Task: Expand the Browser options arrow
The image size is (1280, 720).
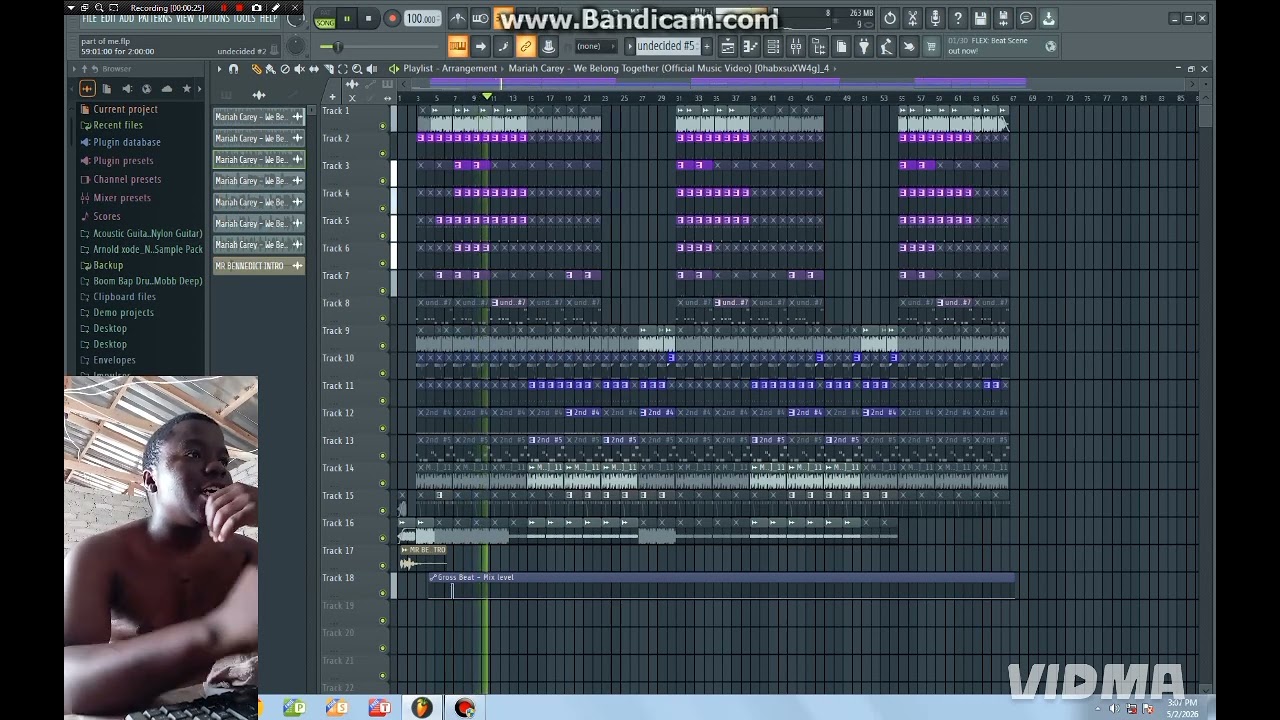Action: (73, 69)
